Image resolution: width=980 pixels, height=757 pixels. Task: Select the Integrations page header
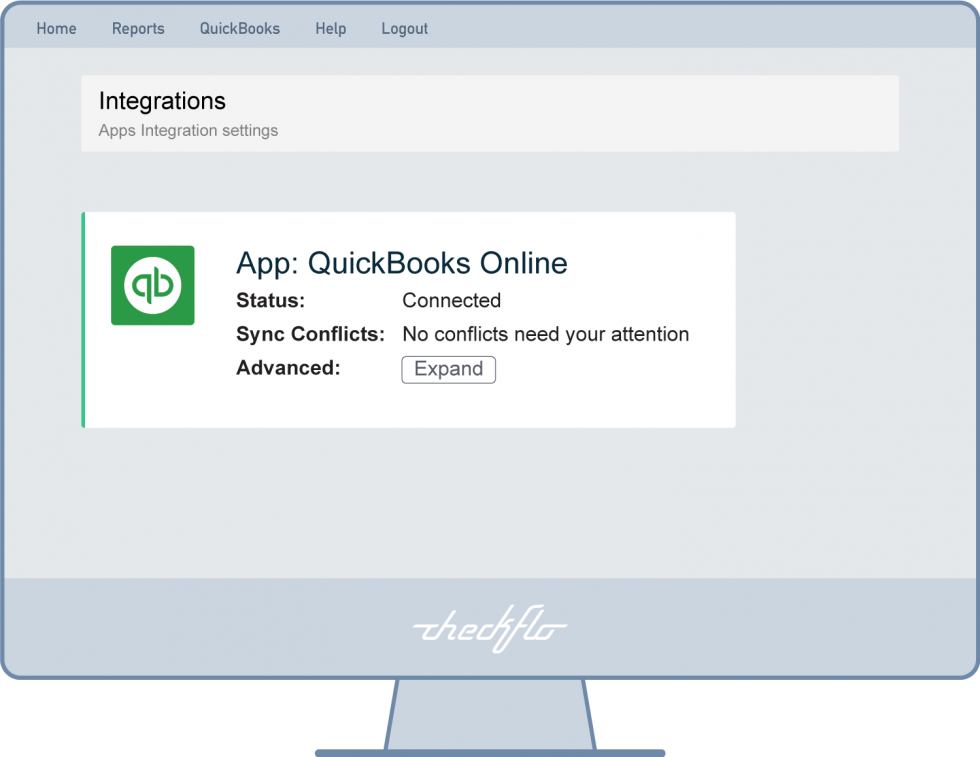click(162, 101)
